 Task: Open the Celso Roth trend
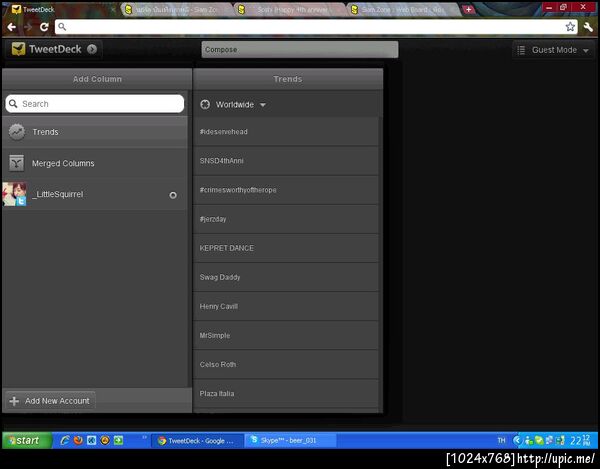coord(286,364)
